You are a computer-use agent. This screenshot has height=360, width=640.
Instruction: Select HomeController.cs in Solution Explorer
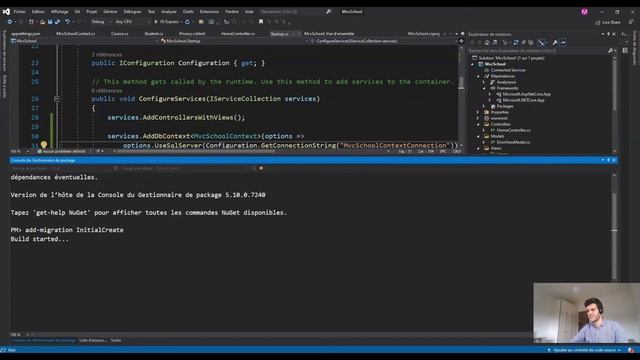tap(513, 130)
